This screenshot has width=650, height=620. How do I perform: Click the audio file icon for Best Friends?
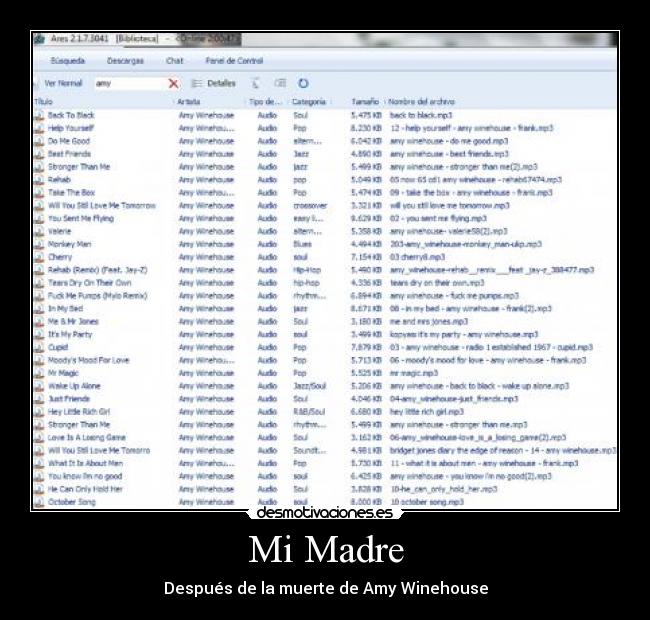click(x=39, y=154)
